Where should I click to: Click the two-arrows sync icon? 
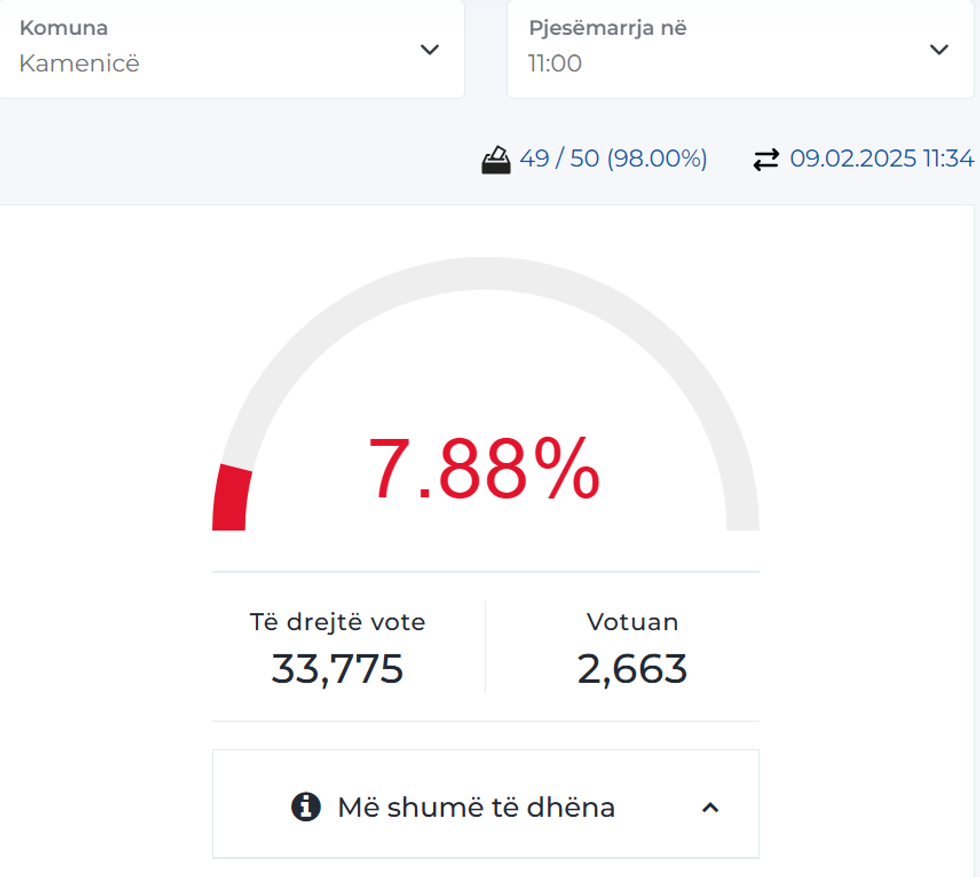766,159
